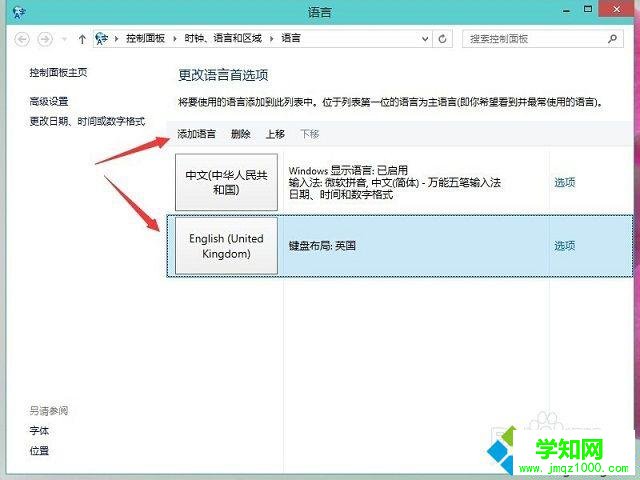The width and height of the screenshot is (640, 480).
Task: Open recent locations dropdown arrow
Action: (64, 39)
